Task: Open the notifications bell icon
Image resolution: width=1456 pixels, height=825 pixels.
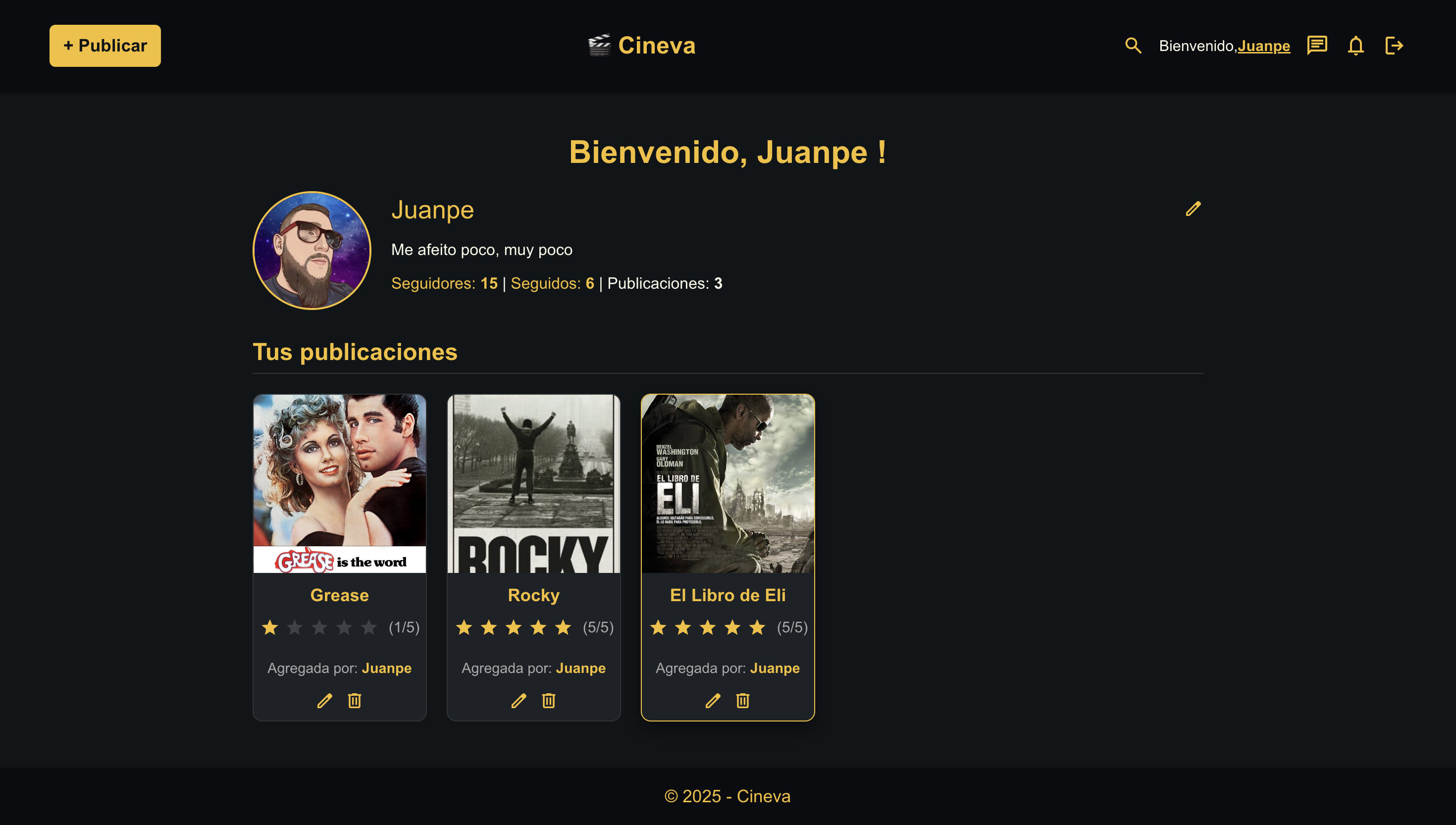Action: 1356,46
